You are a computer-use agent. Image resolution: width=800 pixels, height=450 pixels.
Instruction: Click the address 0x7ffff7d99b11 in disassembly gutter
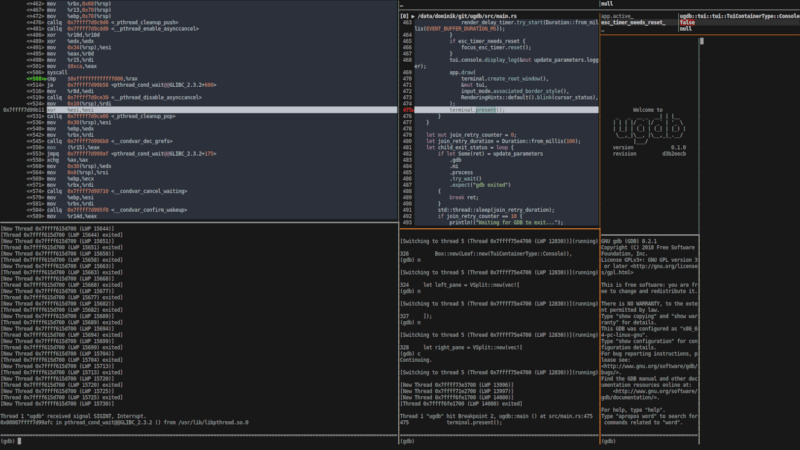coord(23,110)
